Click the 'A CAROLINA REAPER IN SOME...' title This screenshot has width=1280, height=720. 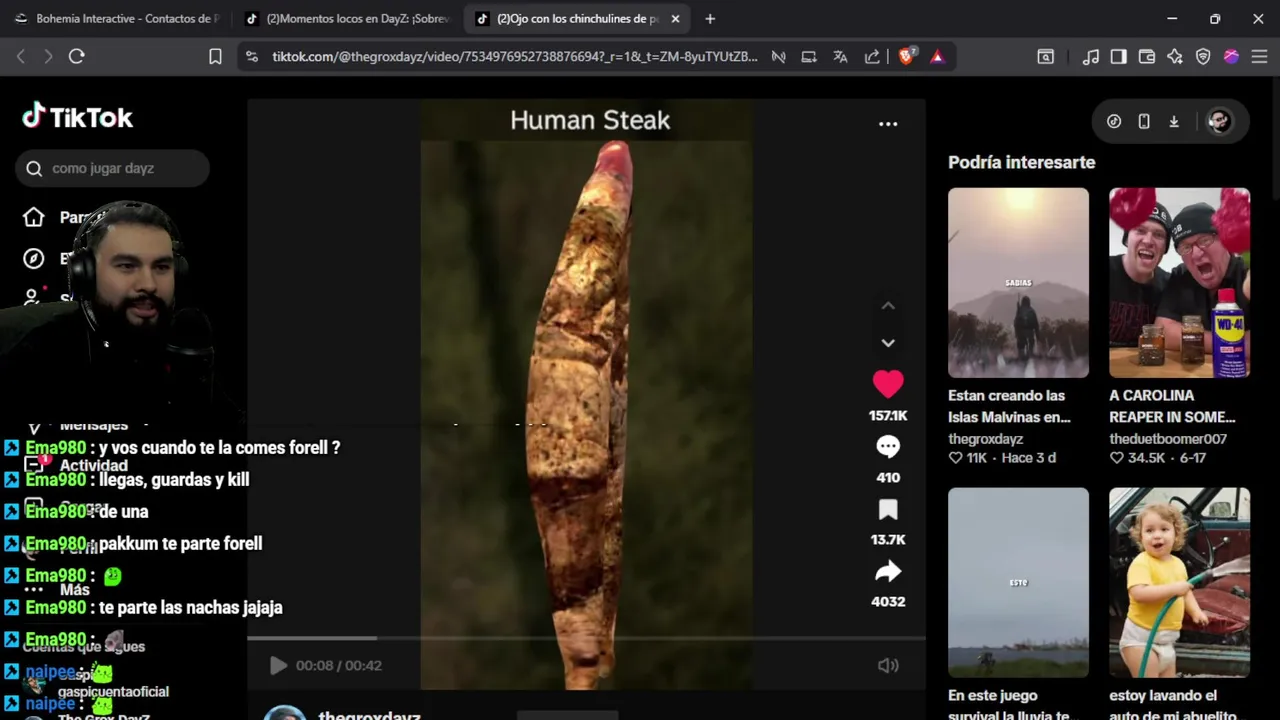point(1172,406)
